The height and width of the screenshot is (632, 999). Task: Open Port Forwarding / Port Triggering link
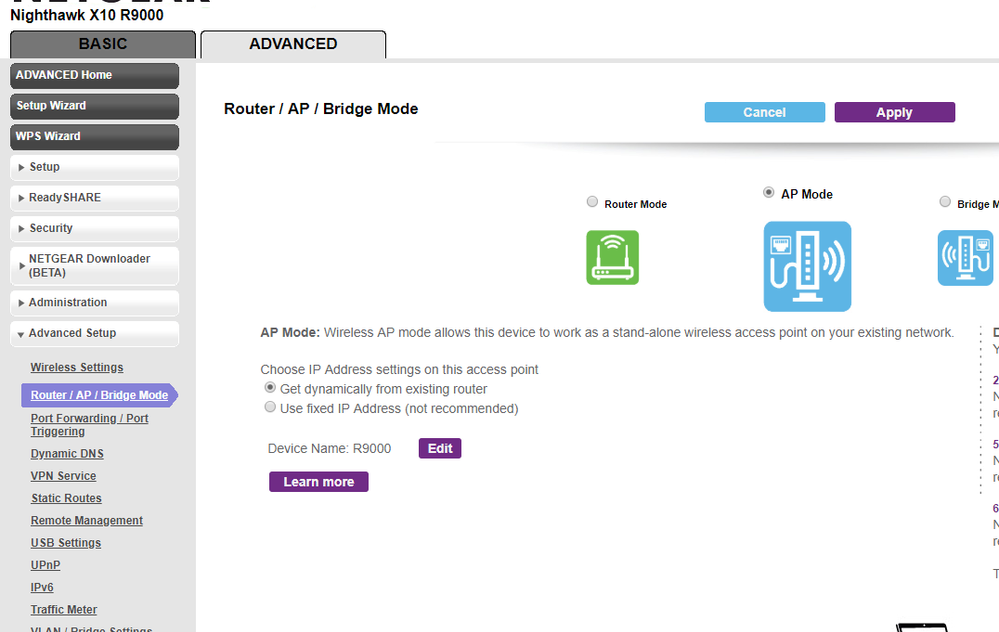pyautogui.click(x=89, y=425)
